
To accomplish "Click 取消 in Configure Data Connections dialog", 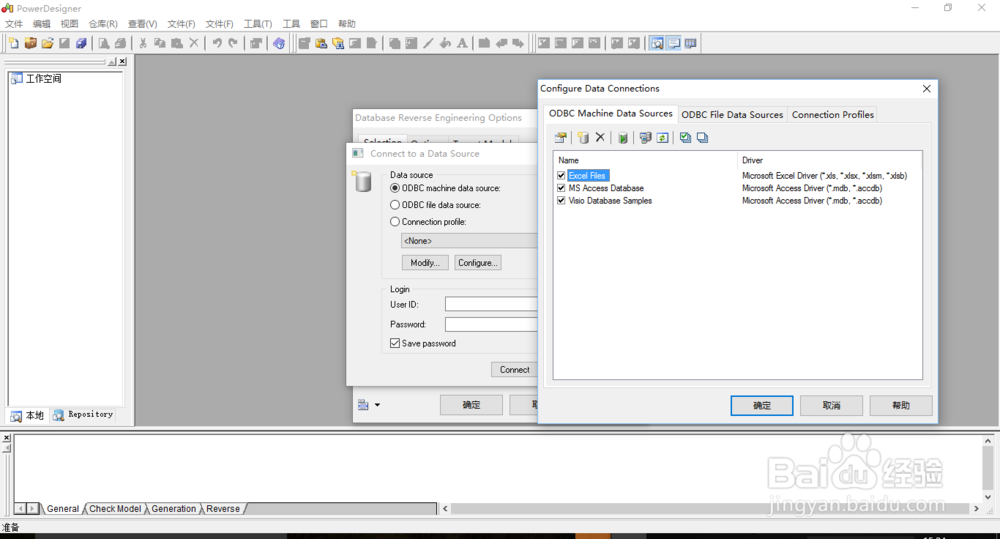I will click(831, 406).
